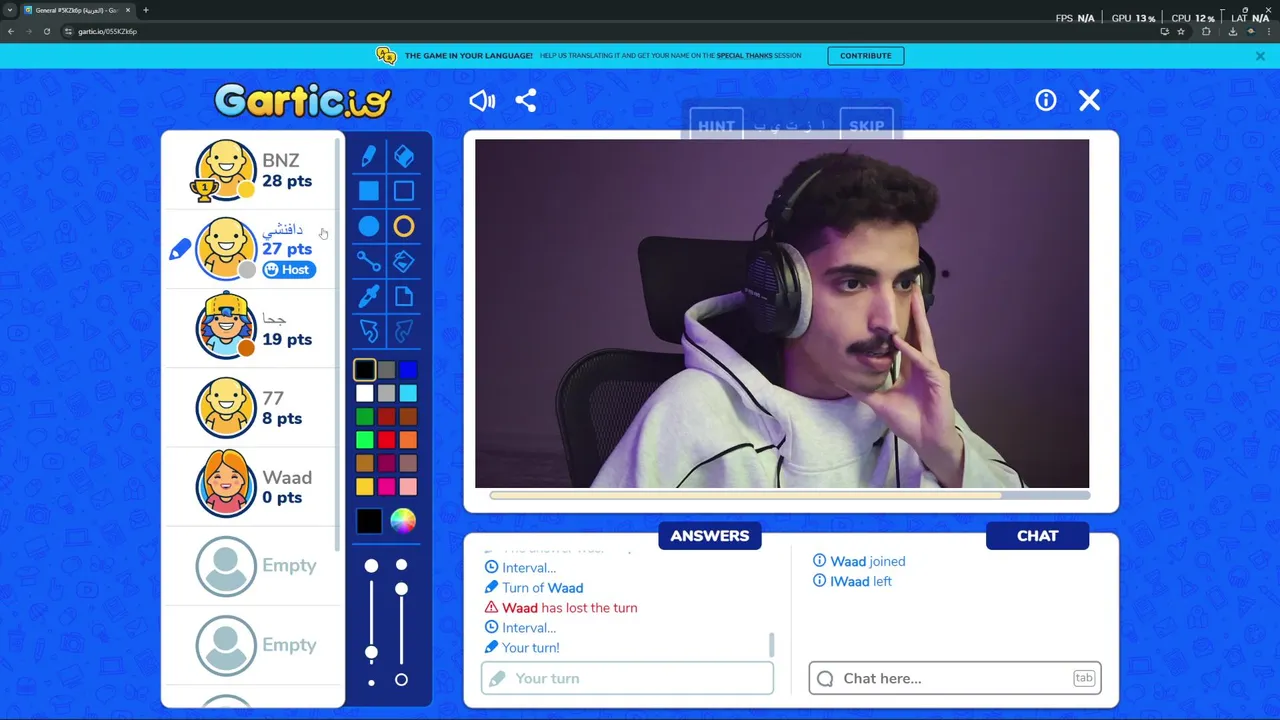The height and width of the screenshot is (720, 1280).
Task: Pick the bright red color swatch
Action: (387, 440)
